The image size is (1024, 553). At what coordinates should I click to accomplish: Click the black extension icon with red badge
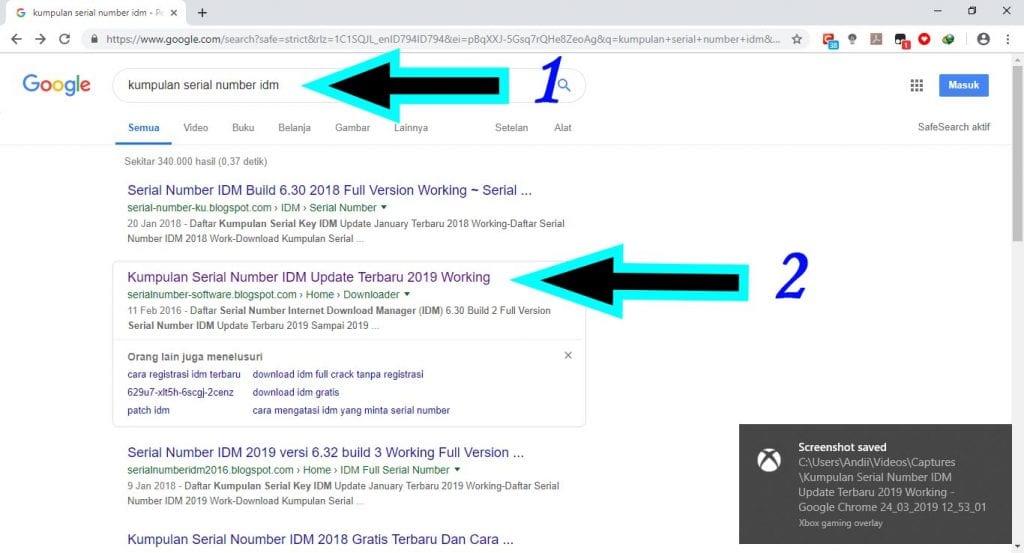[x=902, y=40]
